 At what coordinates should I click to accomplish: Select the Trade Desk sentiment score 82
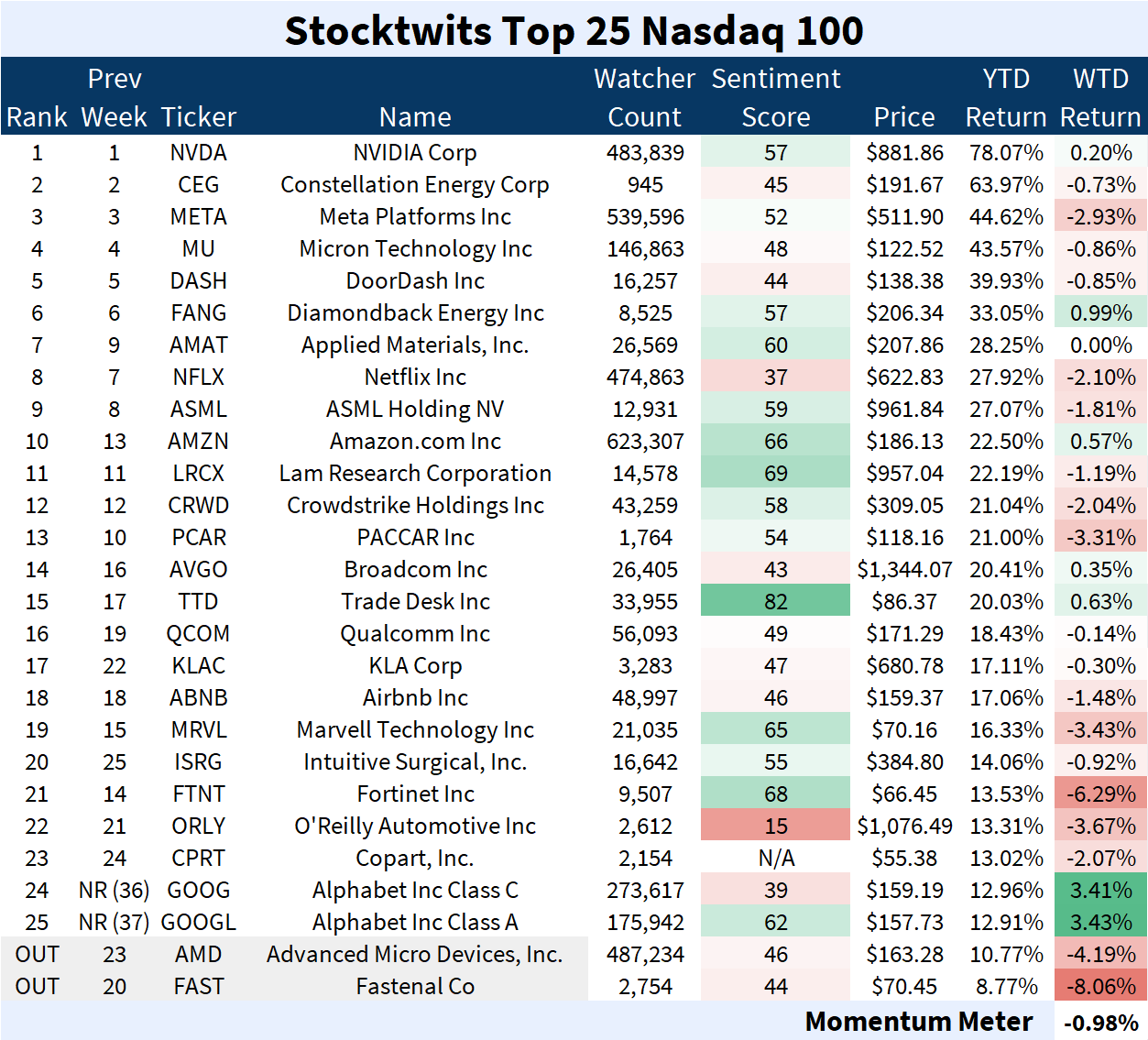pos(775,602)
